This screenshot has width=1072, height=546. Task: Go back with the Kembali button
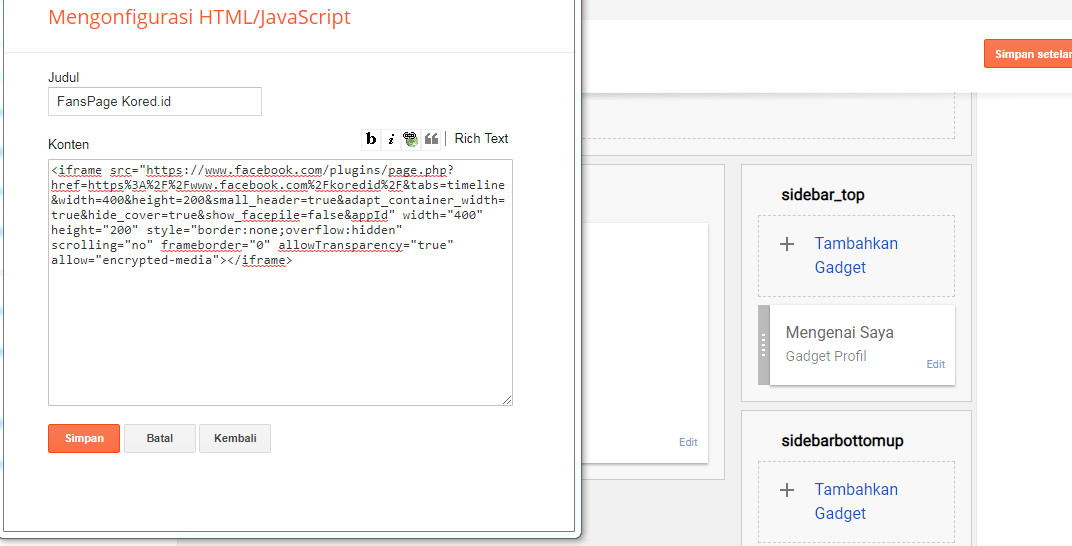235,438
